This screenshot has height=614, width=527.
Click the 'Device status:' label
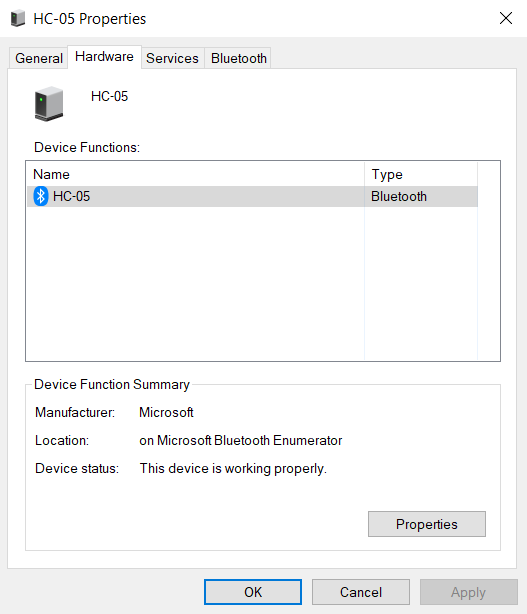pyautogui.click(x=77, y=469)
